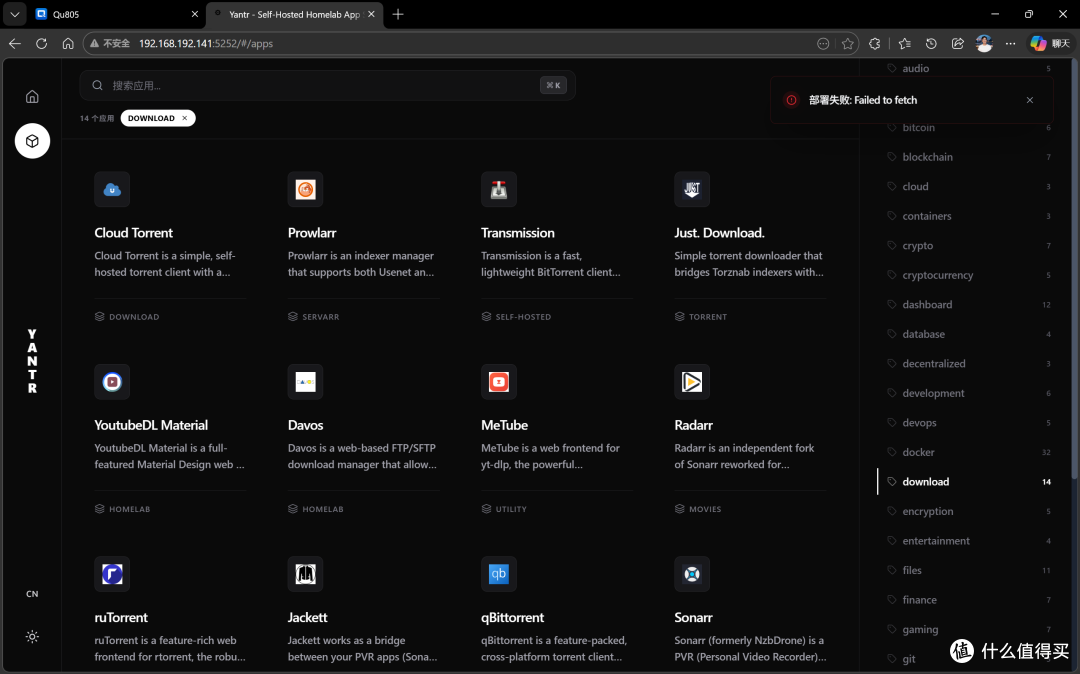
Task: Open Radarr title
Action: click(x=694, y=425)
